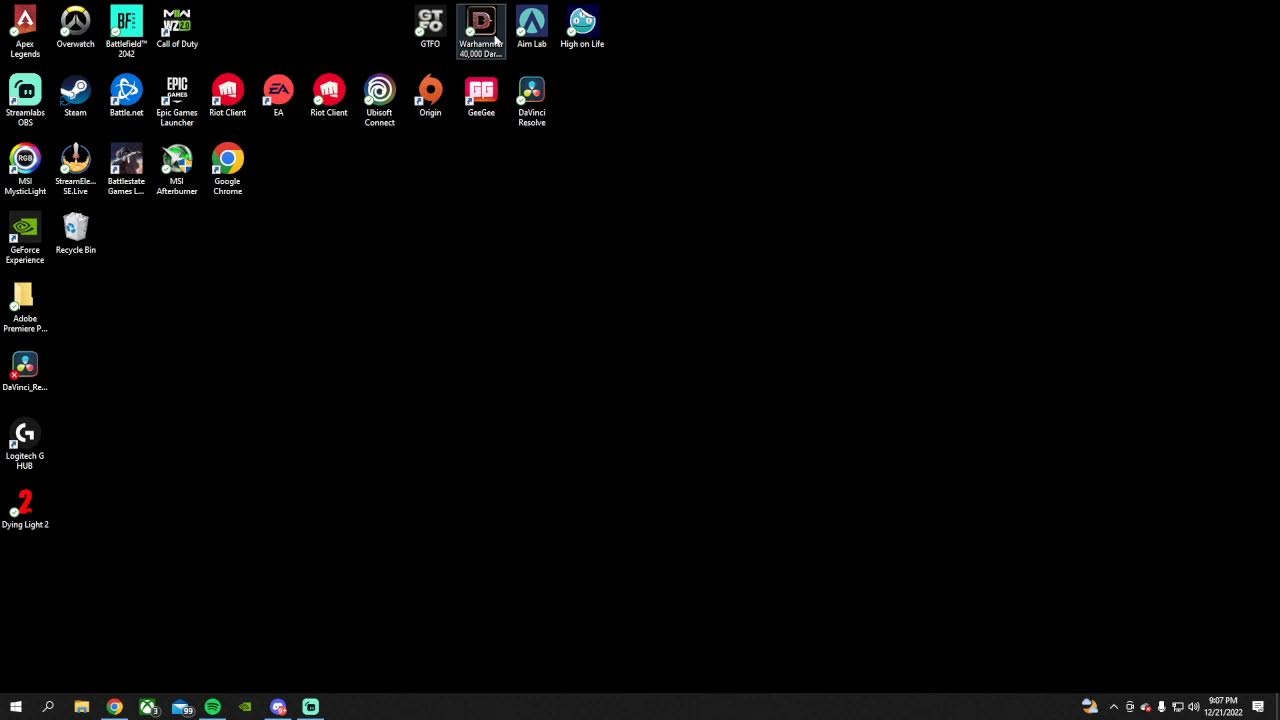
Task: Launch Overwatch from the desktop
Action: coord(75,28)
